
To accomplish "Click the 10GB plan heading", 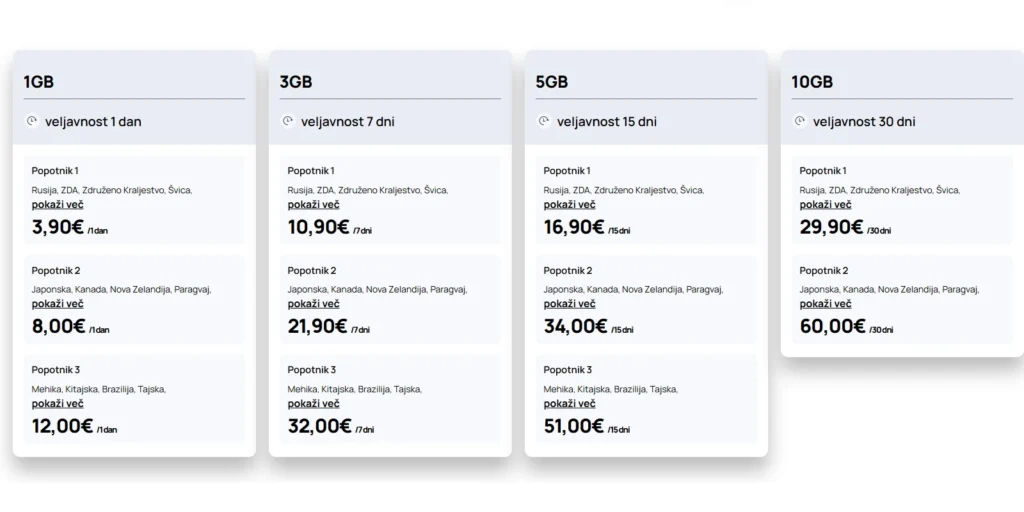I will [x=812, y=81].
